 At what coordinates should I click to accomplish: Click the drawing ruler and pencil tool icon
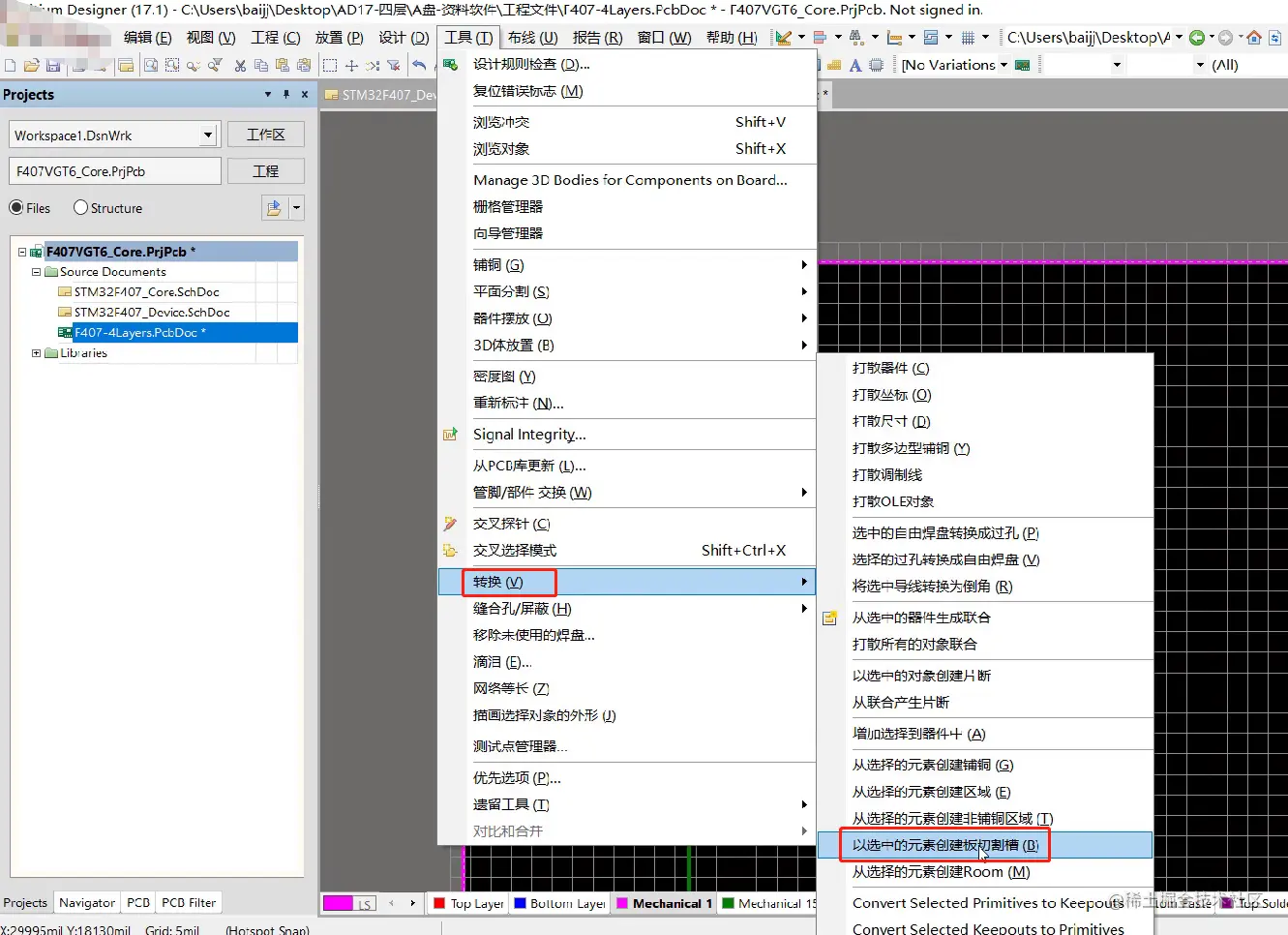[784, 38]
